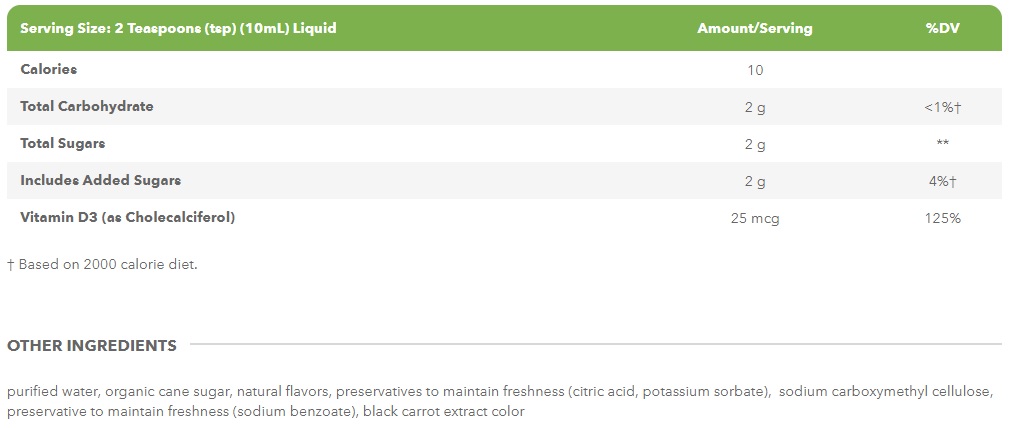Image resolution: width=1012 pixels, height=428 pixels.
Task: Click the Total Carbohydrate 2 g amount
Action: (x=754, y=108)
